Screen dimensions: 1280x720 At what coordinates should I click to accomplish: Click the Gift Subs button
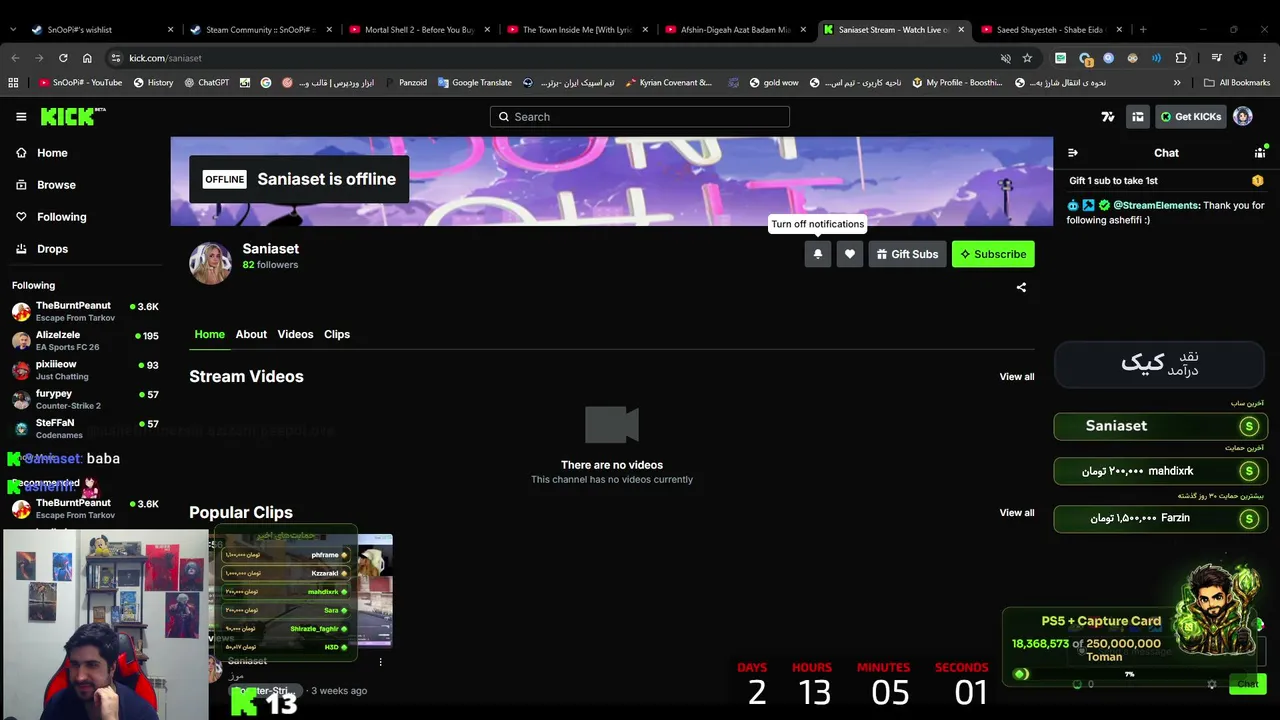click(907, 254)
